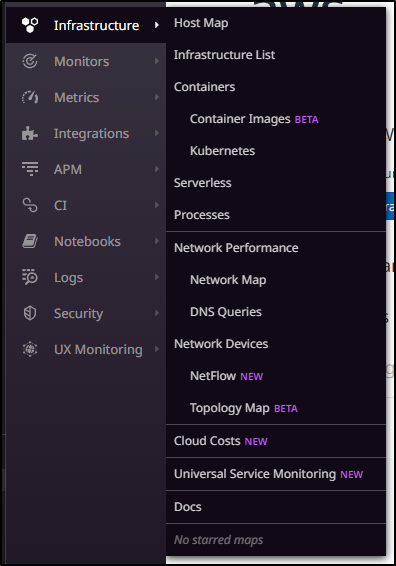The width and height of the screenshot is (396, 566).
Task: Open Network Performance
Action: pos(236,248)
